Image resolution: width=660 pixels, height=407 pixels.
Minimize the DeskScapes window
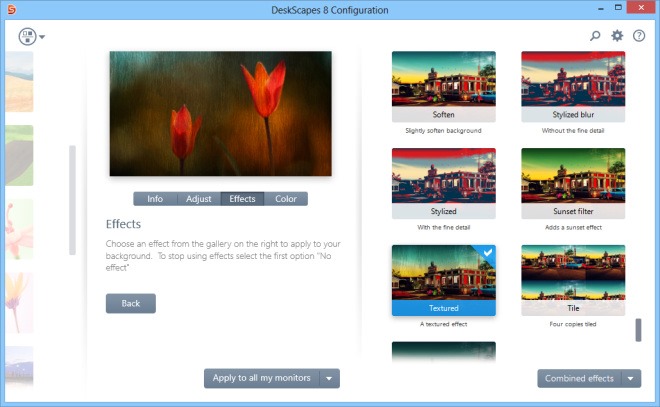coord(601,8)
